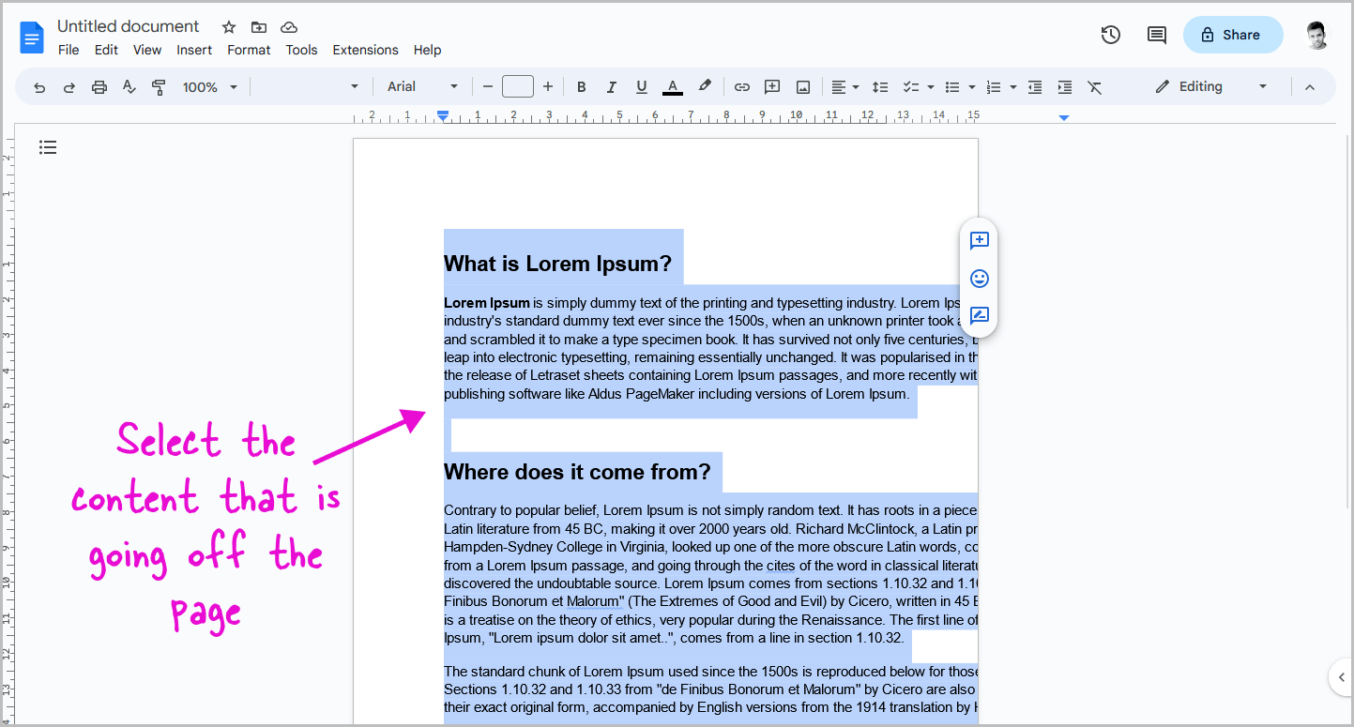Click the right indent marker on the ruler
This screenshot has height=727, width=1354.
tap(1063, 118)
